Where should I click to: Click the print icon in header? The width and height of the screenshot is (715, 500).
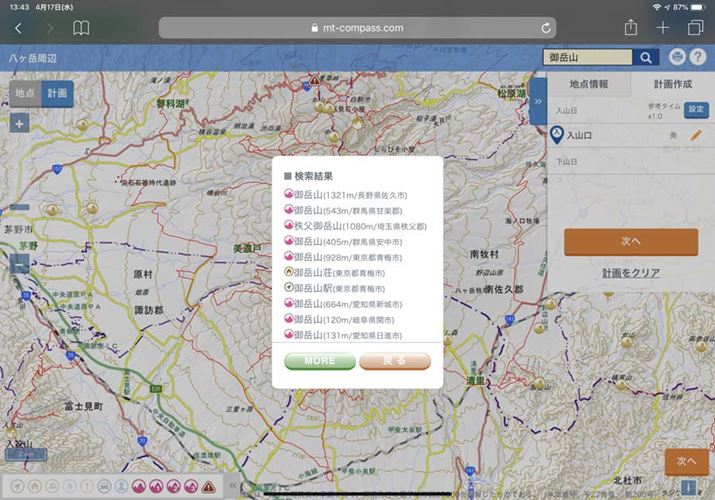pyautogui.click(x=678, y=57)
